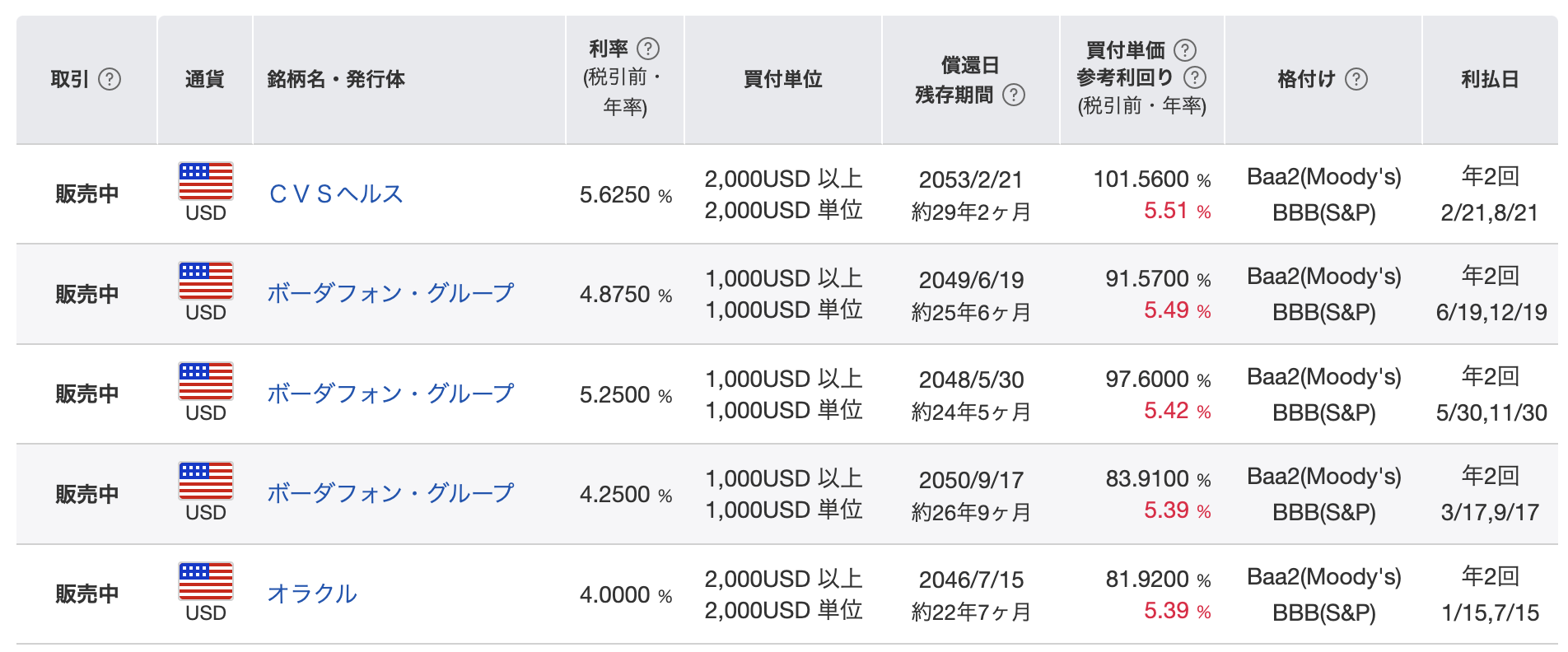Open ボーダフォン・グループ bond maturing 2050/9/17
1568x652 pixels.
(x=390, y=494)
